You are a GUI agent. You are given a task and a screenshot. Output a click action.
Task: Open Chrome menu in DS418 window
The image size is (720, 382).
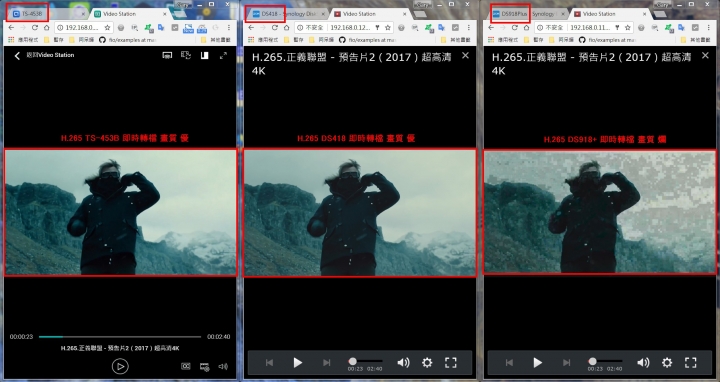[468, 28]
